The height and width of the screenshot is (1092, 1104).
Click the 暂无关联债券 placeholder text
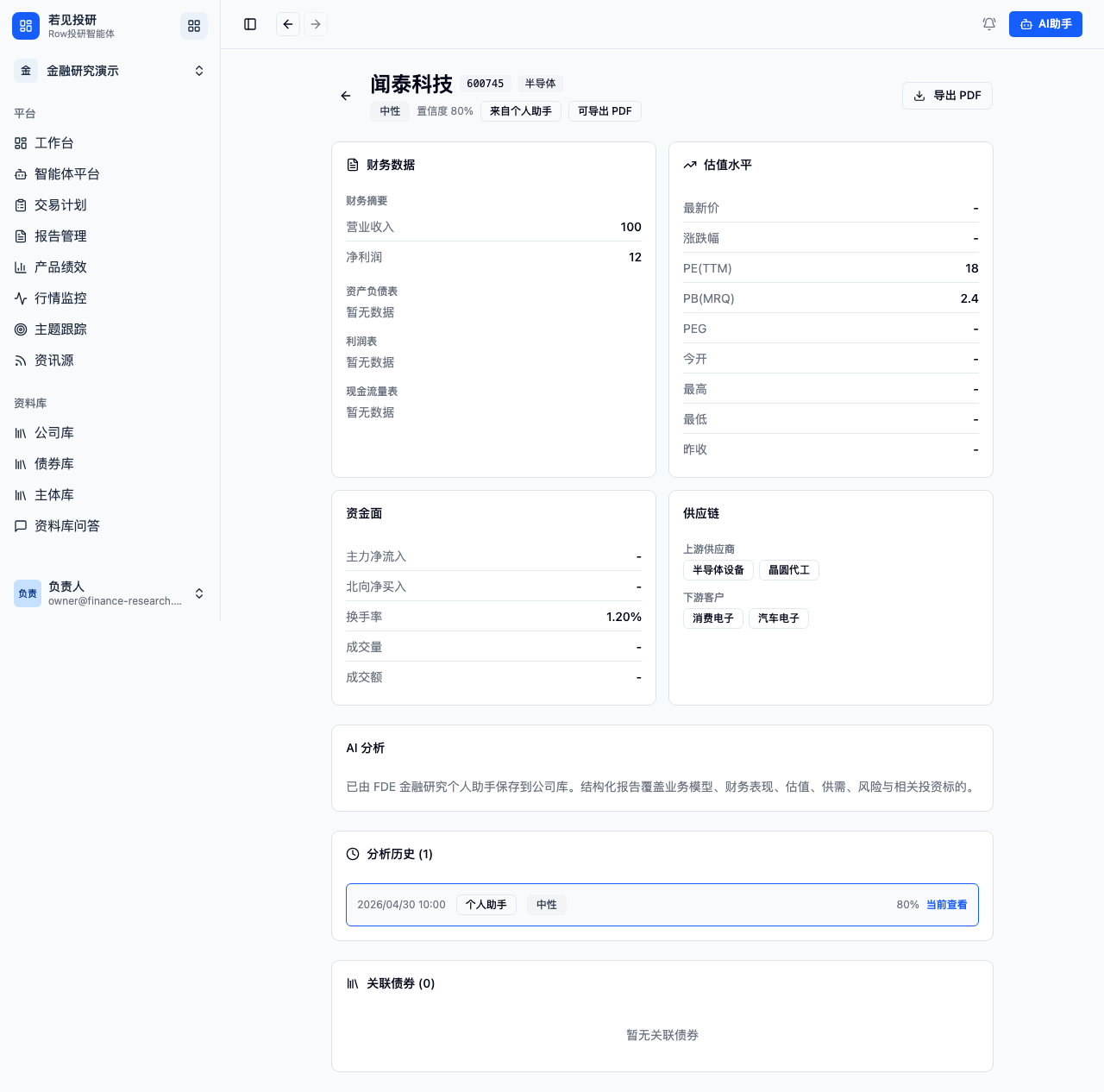(662, 1035)
